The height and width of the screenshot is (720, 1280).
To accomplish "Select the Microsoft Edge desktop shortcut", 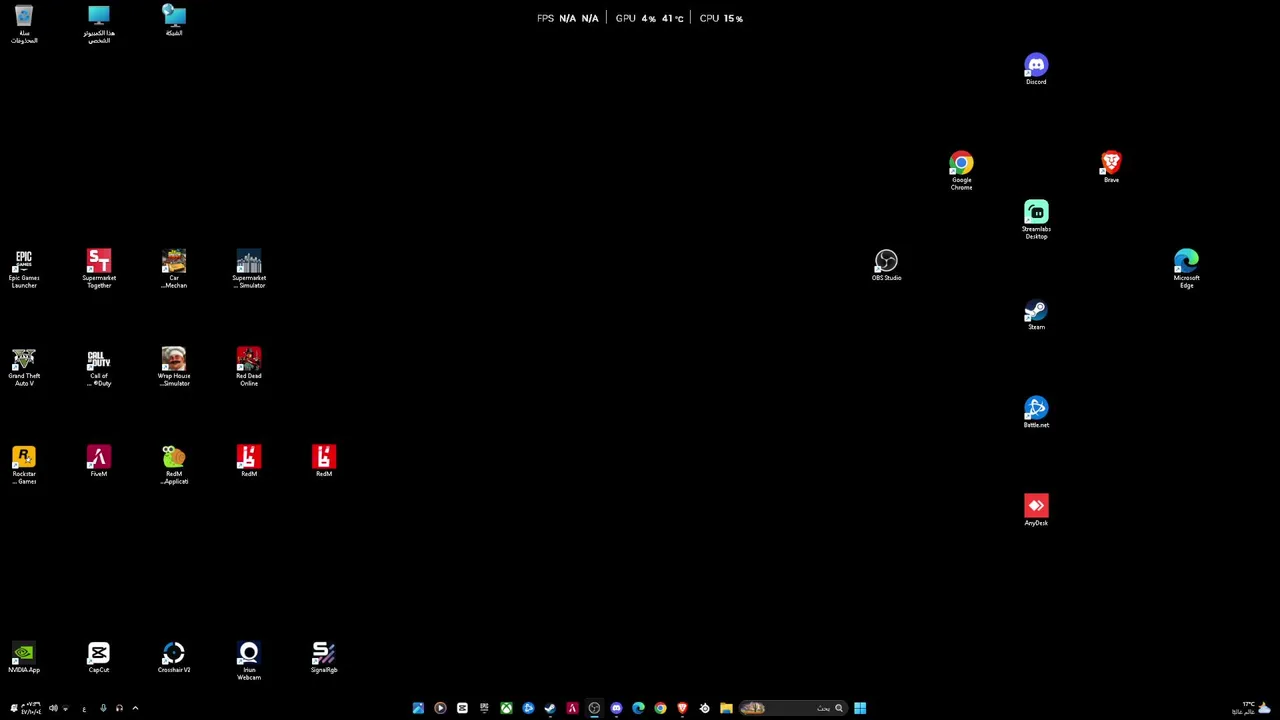I will pos(1186,269).
